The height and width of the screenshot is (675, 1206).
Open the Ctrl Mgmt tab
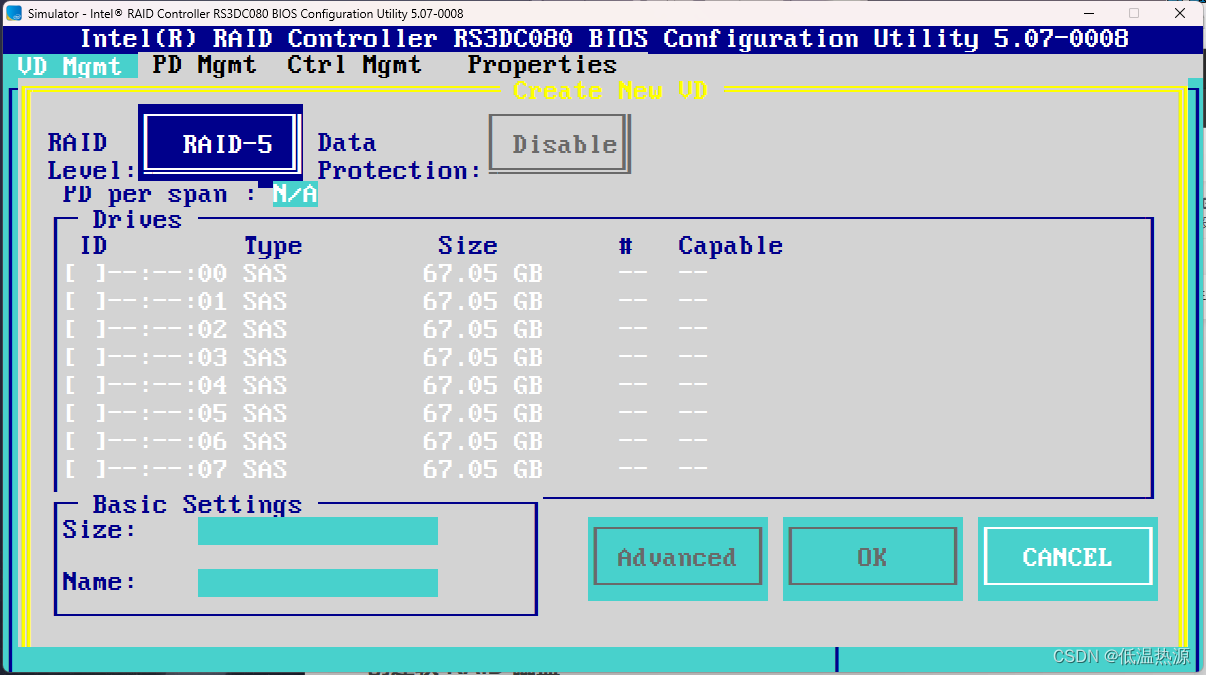351,65
